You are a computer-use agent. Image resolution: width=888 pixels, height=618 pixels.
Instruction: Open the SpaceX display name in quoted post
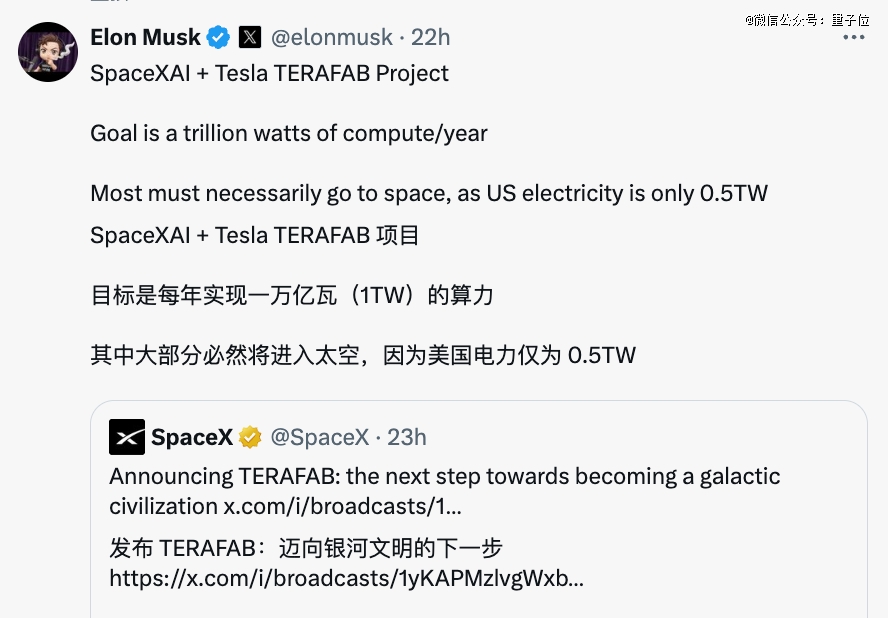pyautogui.click(x=192, y=437)
